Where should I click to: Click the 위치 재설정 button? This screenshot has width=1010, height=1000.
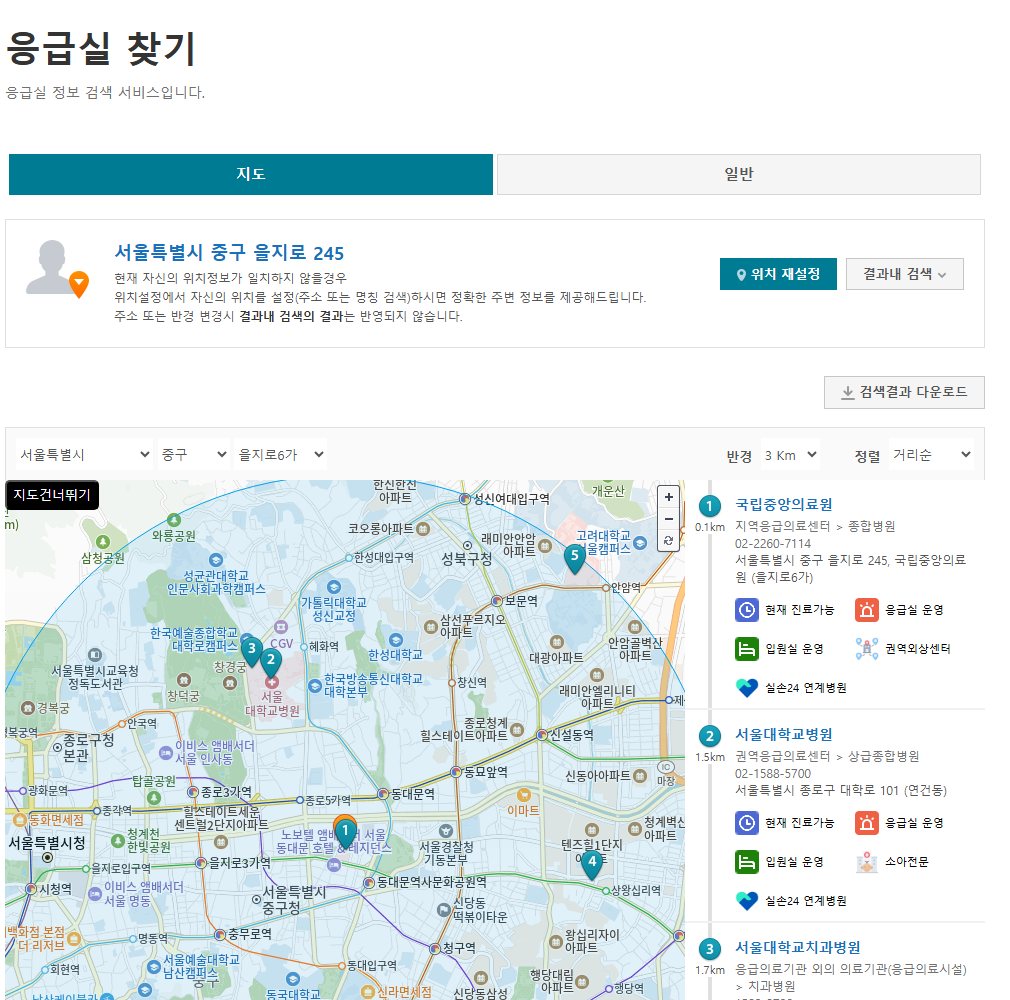tap(778, 274)
